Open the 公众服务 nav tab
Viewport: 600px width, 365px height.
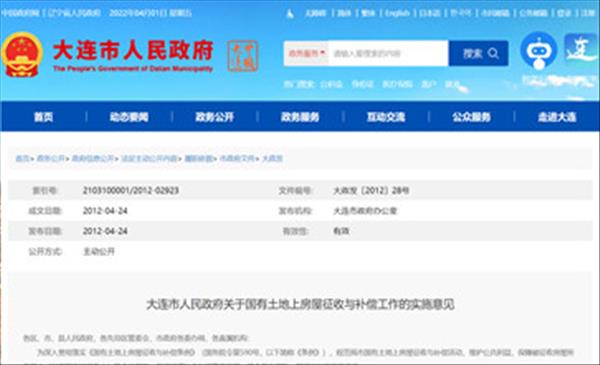471,117
